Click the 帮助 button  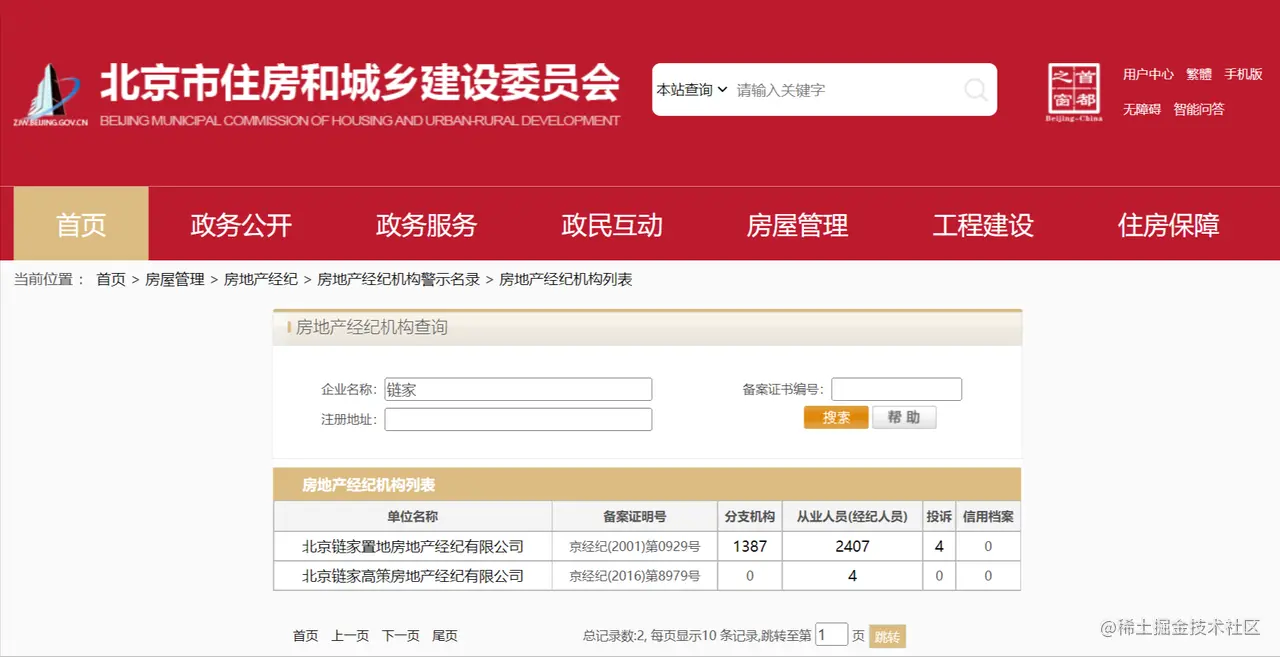coord(904,417)
